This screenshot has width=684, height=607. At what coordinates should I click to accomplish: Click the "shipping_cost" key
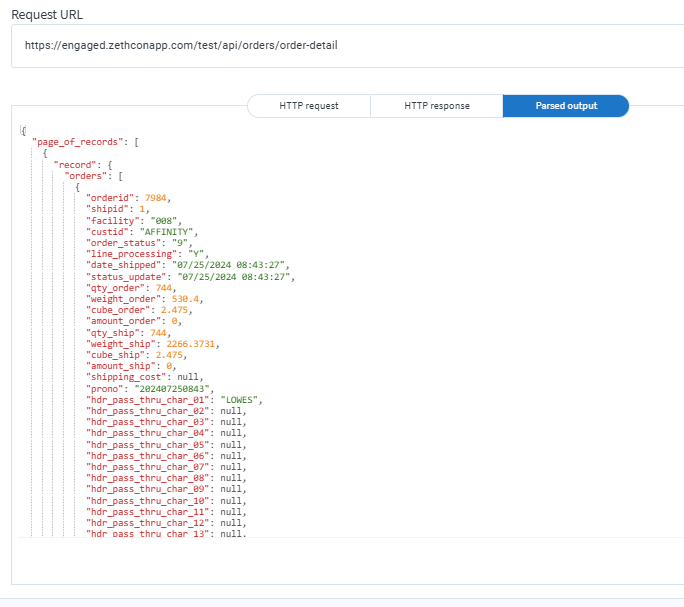pyautogui.click(x=126, y=377)
